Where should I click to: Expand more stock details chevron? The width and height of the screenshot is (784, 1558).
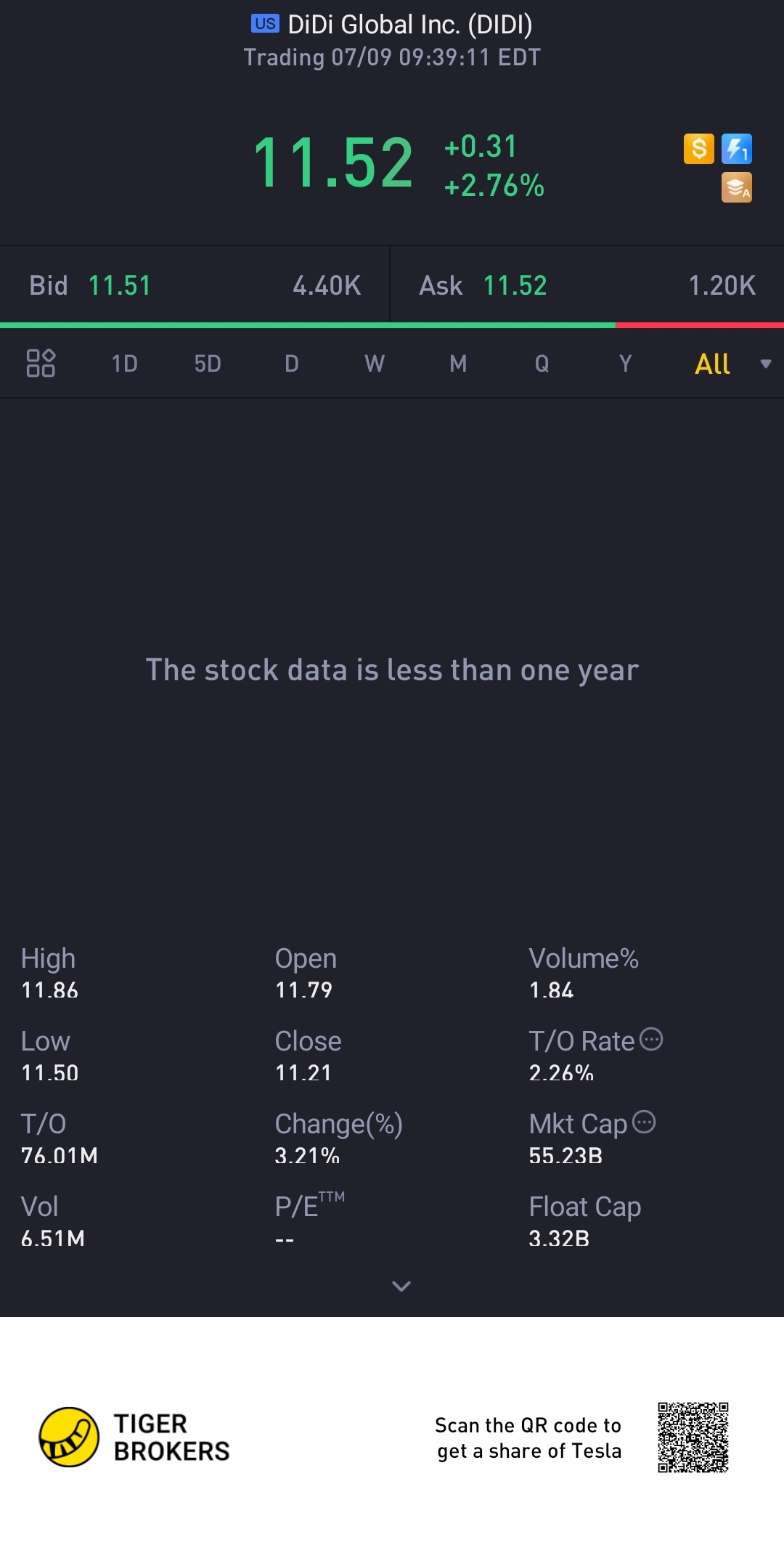tap(401, 1286)
